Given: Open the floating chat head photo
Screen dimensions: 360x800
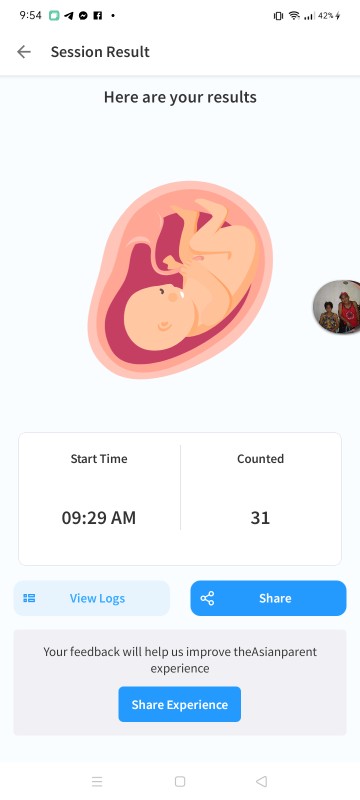Looking at the screenshot, I should [337, 307].
